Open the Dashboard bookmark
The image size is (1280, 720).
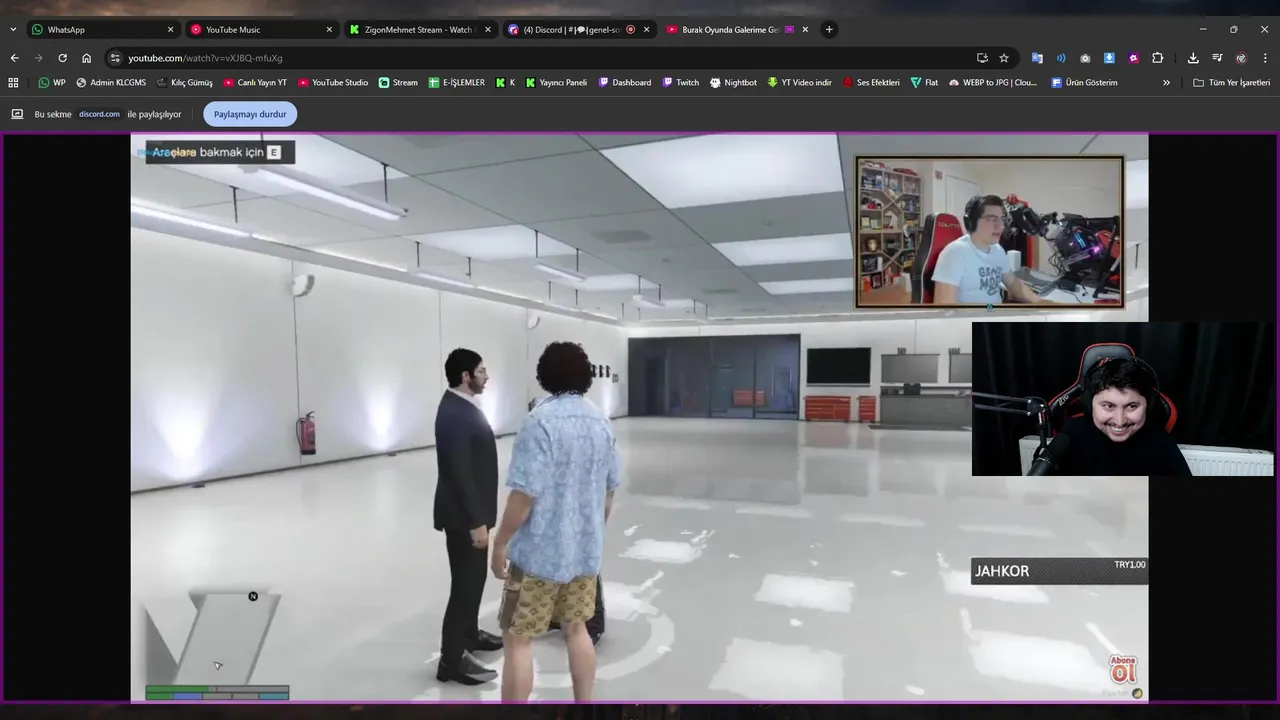click(624, 83)
